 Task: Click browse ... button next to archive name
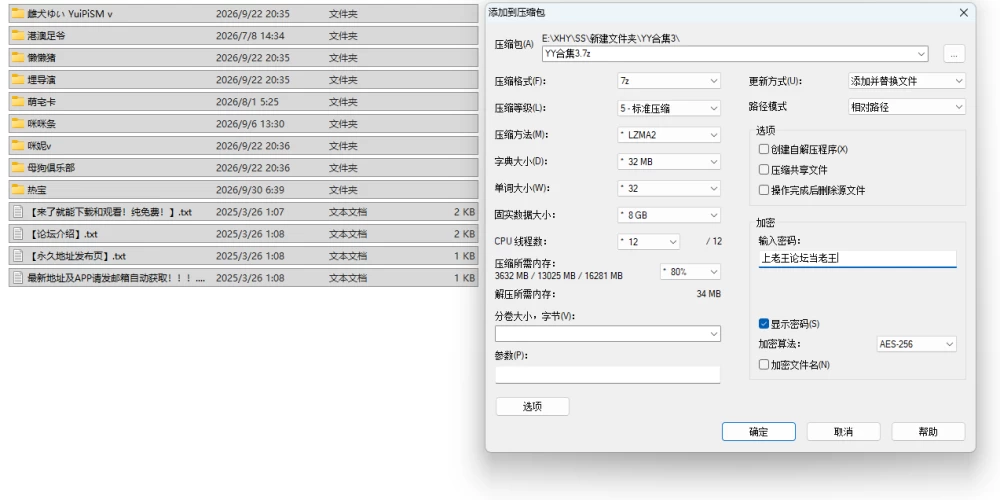tap(953, 54)
